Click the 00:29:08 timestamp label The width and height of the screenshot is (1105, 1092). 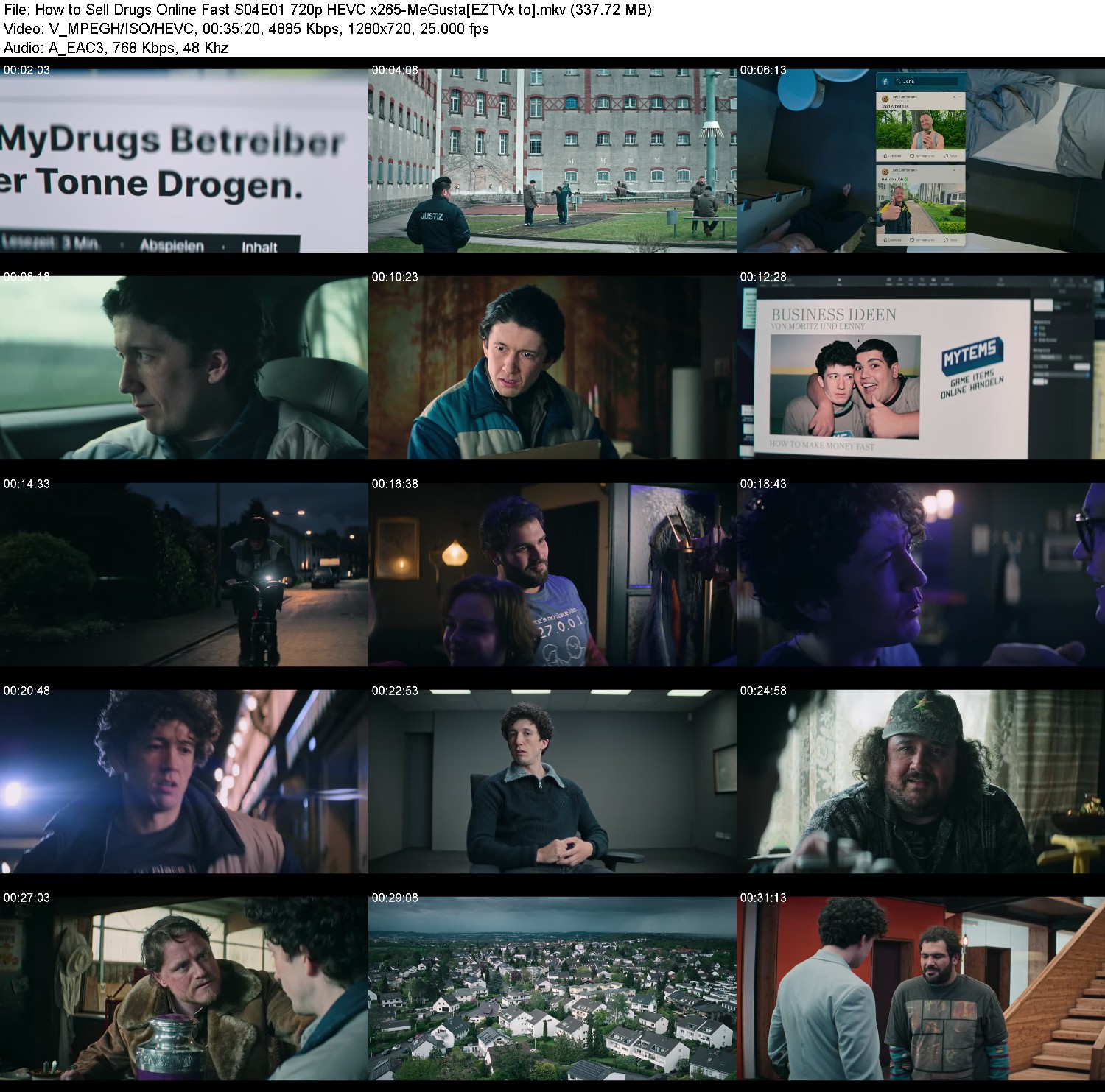[395, 898]
